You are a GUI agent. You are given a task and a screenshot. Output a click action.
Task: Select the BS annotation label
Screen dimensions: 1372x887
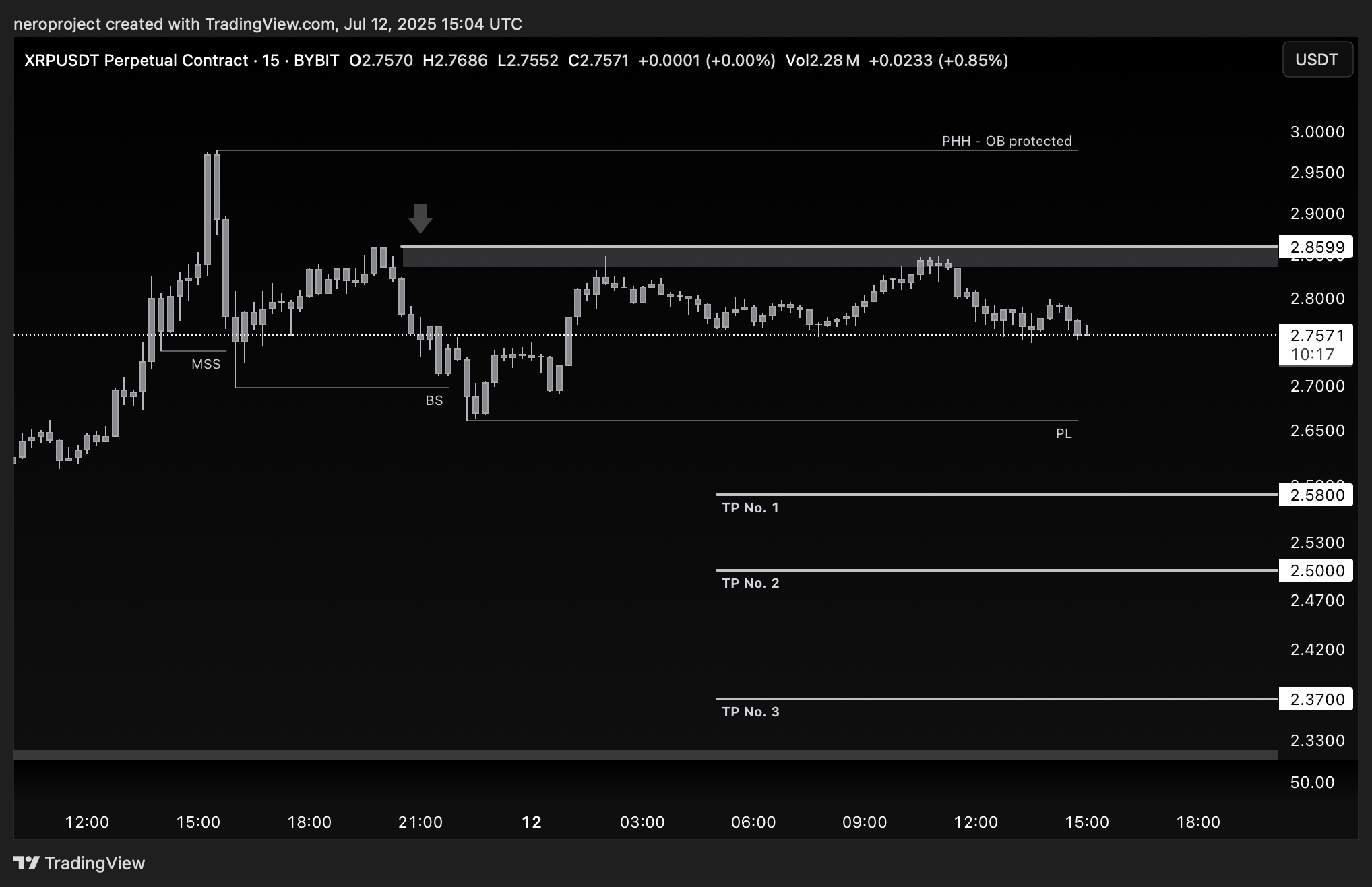(x=434, y=400)
